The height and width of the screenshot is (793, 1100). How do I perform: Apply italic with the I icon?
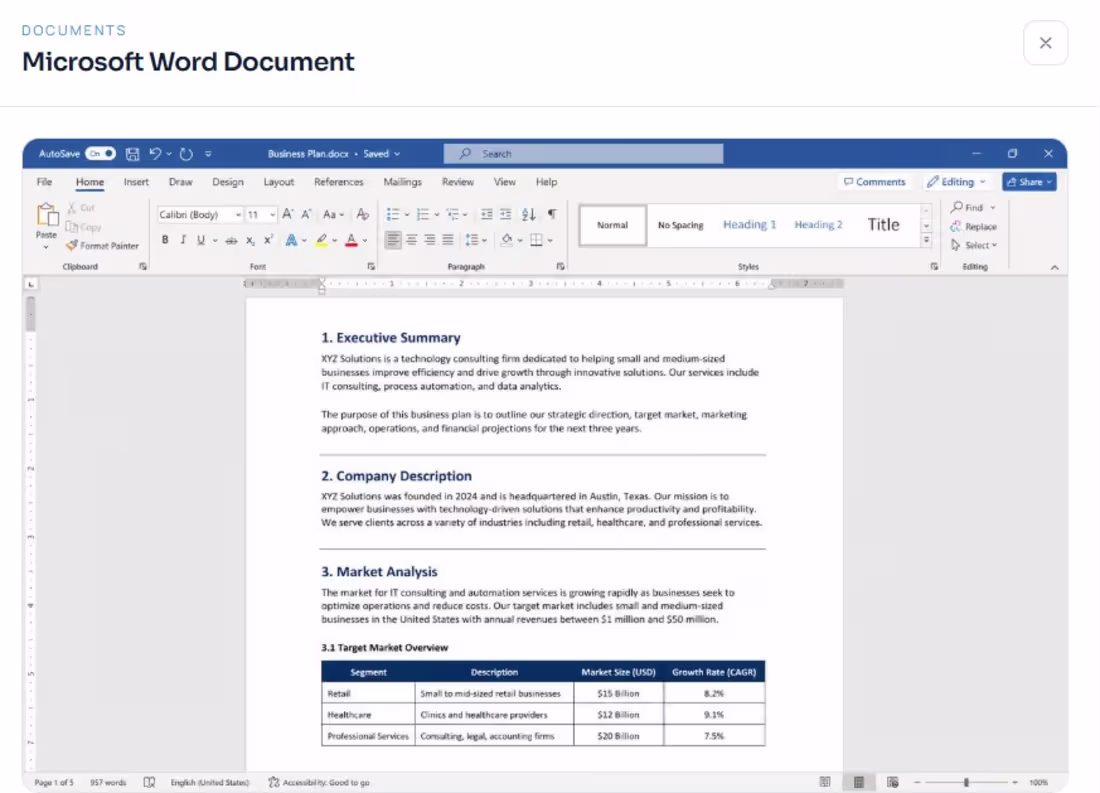182,240
